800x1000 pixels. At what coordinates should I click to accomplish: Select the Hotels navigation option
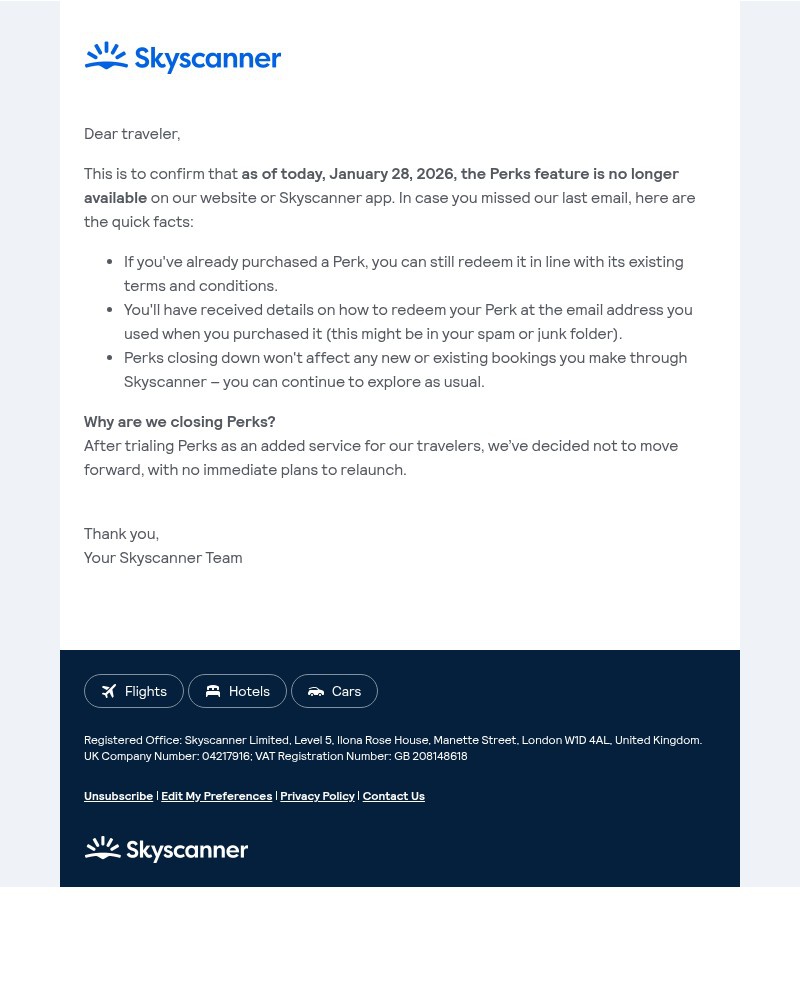point(237,690)
